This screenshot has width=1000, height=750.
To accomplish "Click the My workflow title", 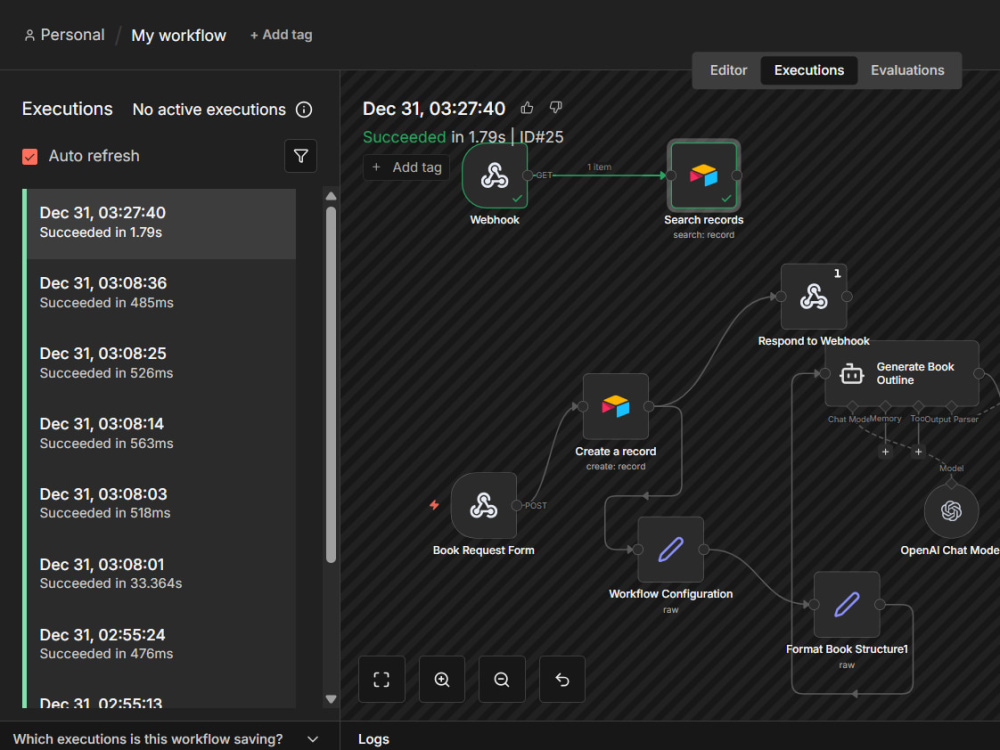I will [x=179, y=36].
